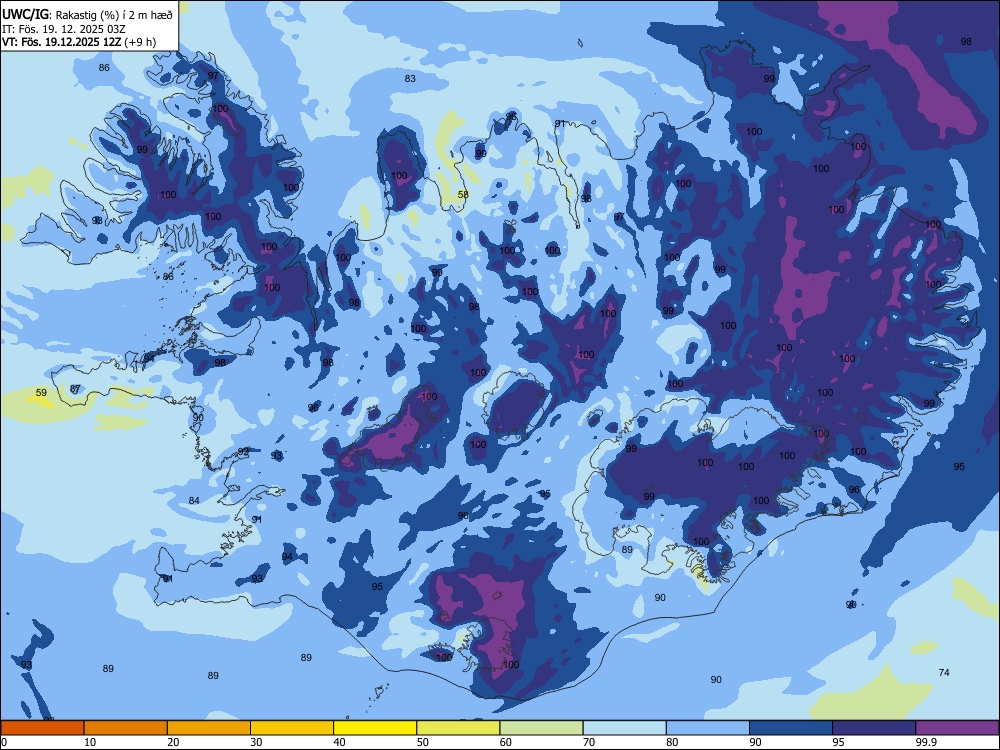Click the title text 'Rakastig (%) í 2 m hæð'
Screen dimensions: 1000x750
[x=114, y=15]
